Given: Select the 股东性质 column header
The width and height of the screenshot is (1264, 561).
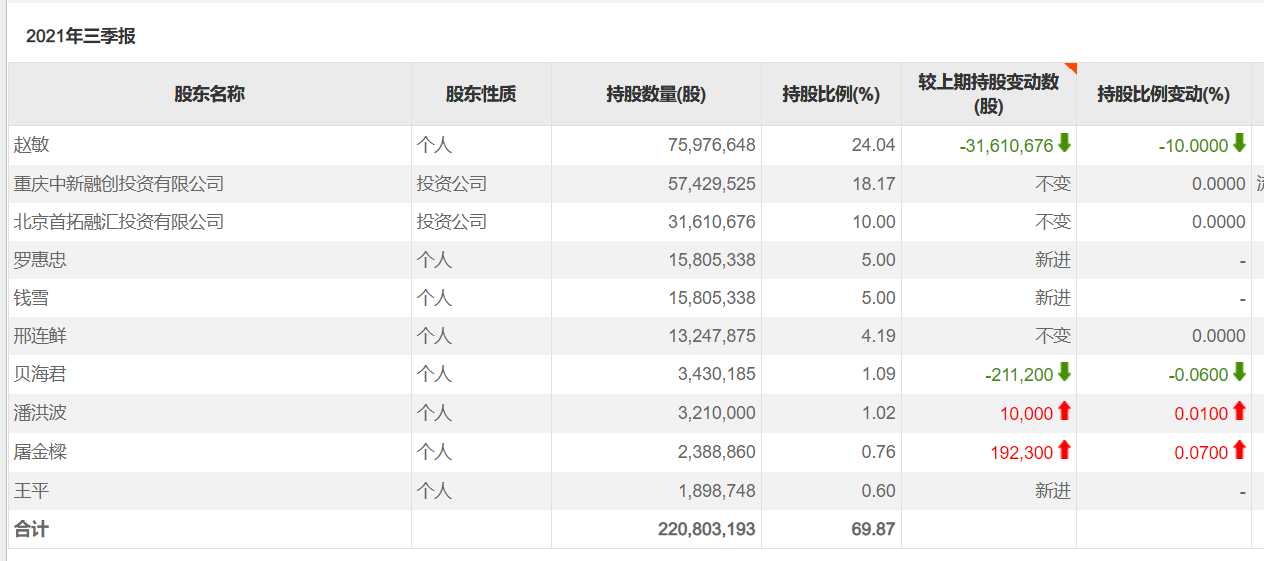Looking at the screenshot, I should point(481,94).
